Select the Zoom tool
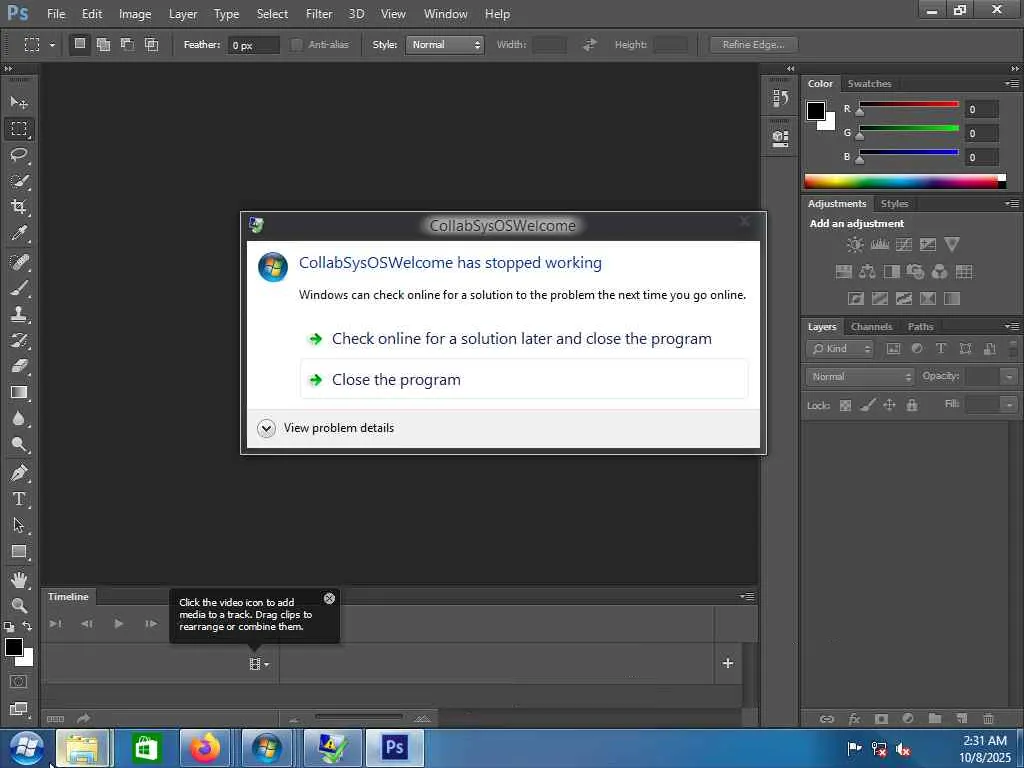Screen dimensions: 1024x768 [19, 606]
